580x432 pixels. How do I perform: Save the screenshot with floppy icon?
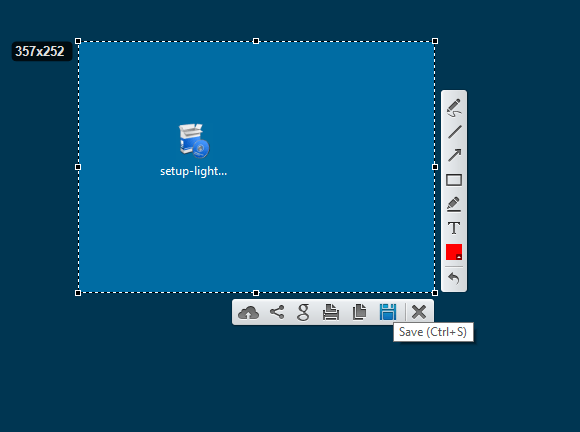click(x=388, y=312)
